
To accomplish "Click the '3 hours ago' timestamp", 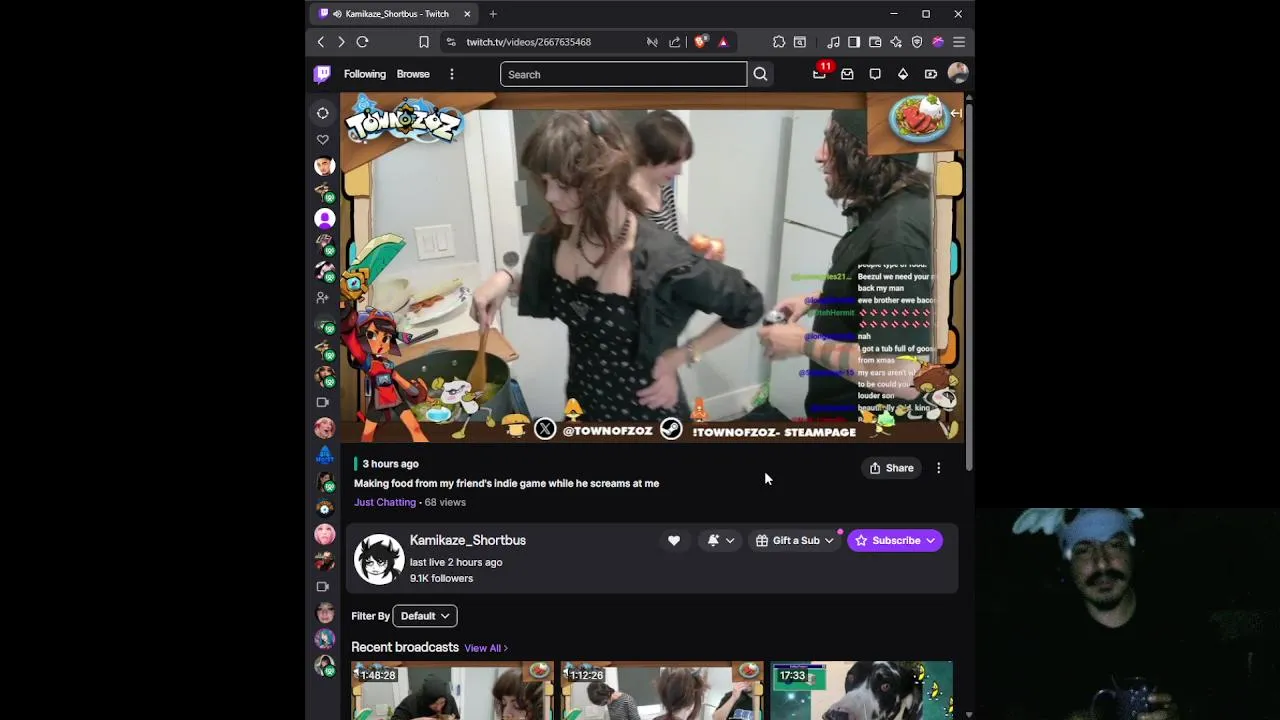I will (x=390, y=464).
